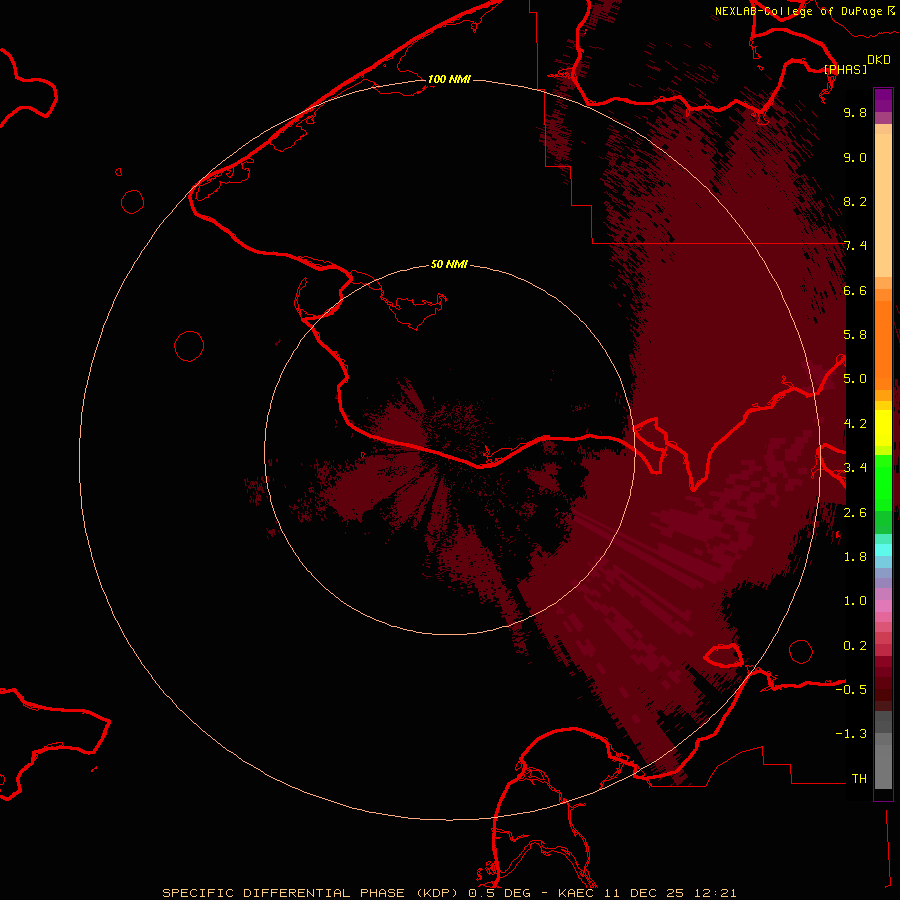Click the 50 NMI range ring label

(x=449, y=264)
